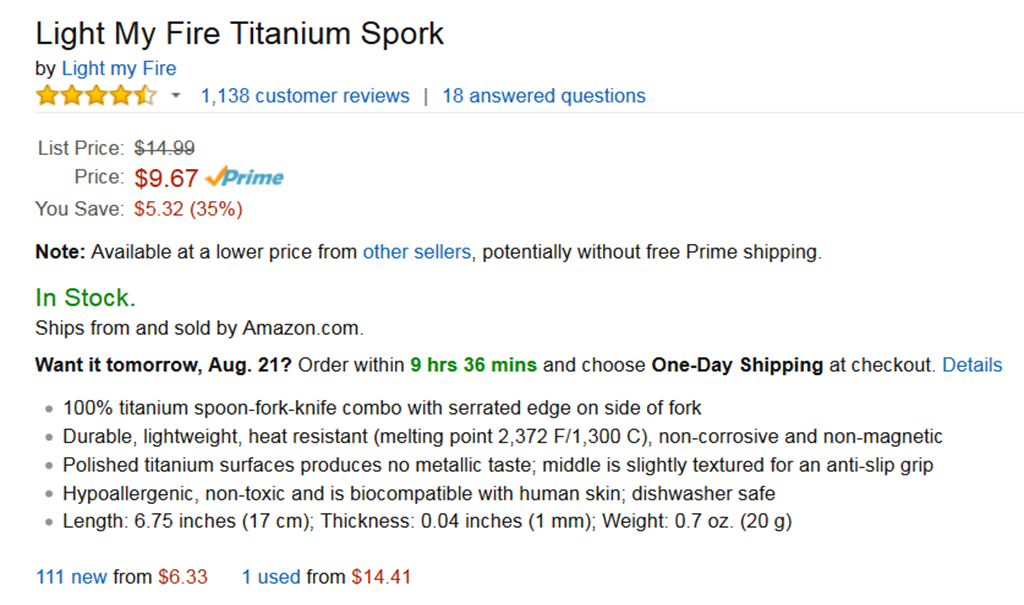Image resolution: width=1024 pixels, height=605 pixels.
Task: View the 18 answered questions
Action: click(x=544, y=96)
